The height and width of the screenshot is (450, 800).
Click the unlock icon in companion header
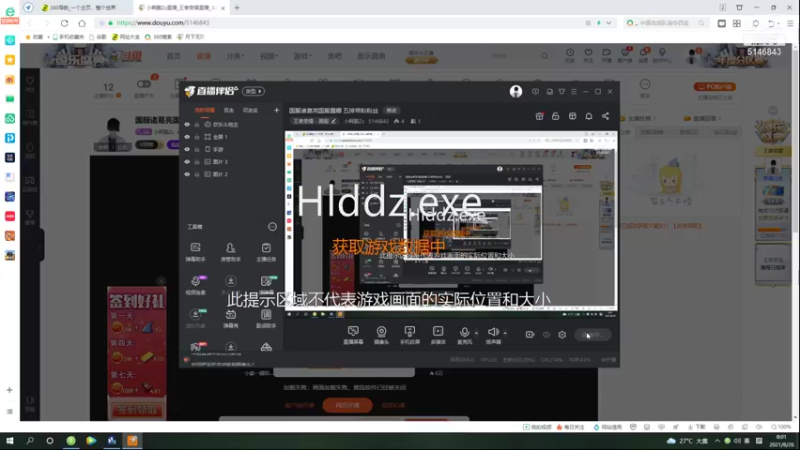pos(556,116)
